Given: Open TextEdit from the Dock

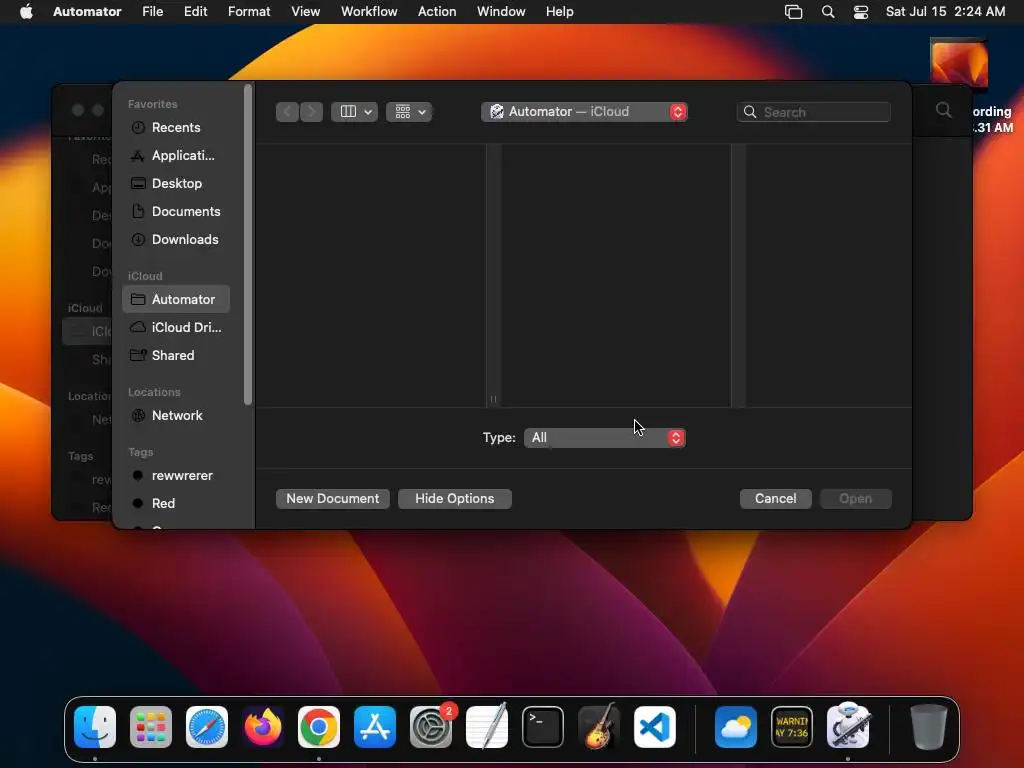Looking at the screenshot, I should 487,727.
